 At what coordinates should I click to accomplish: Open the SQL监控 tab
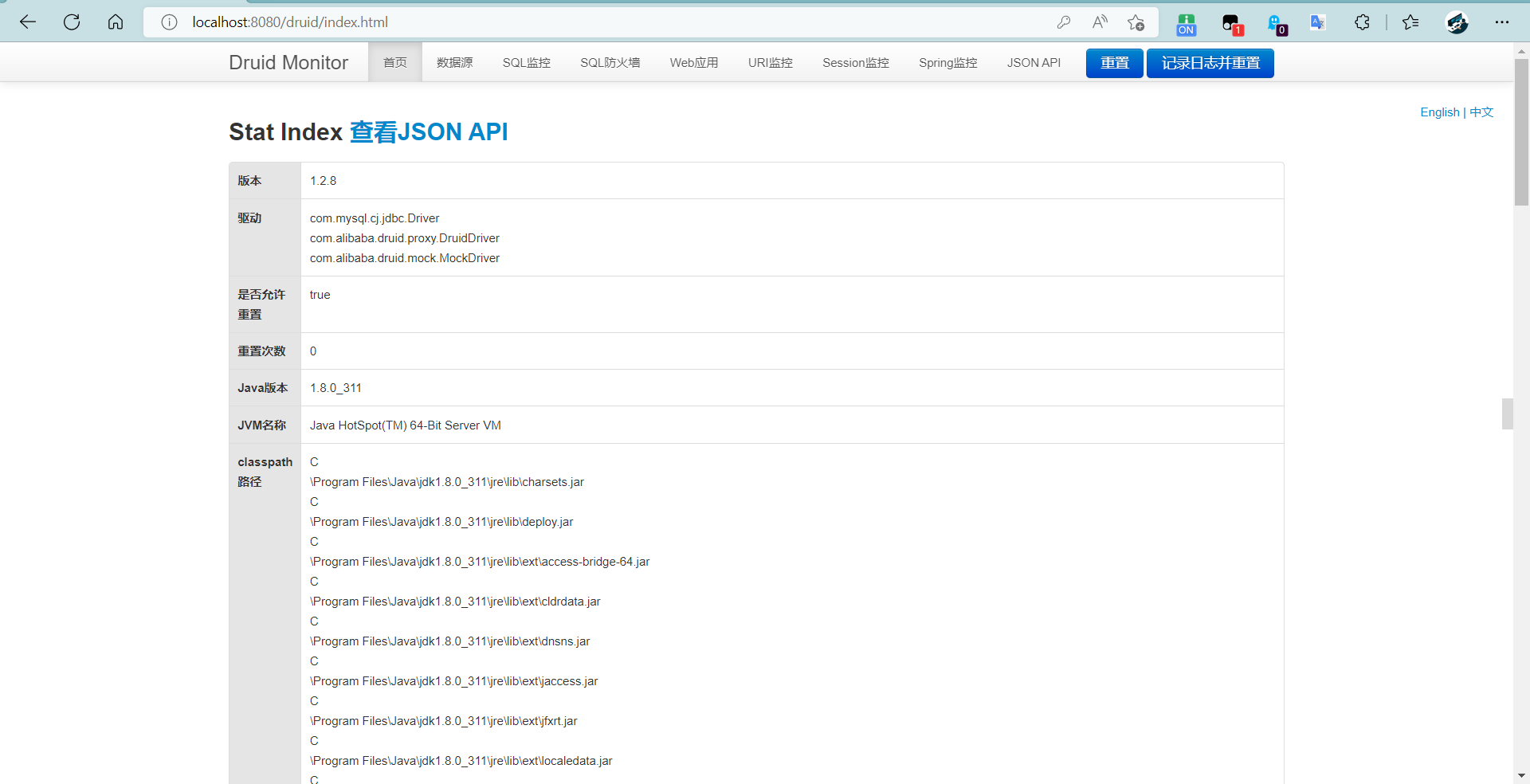527,62
